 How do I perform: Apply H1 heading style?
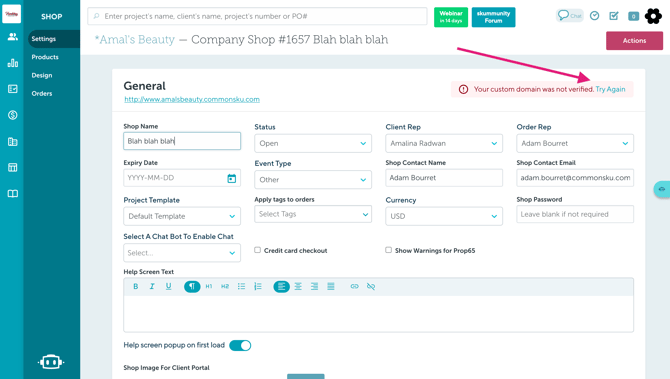click(x=209, y=286)
